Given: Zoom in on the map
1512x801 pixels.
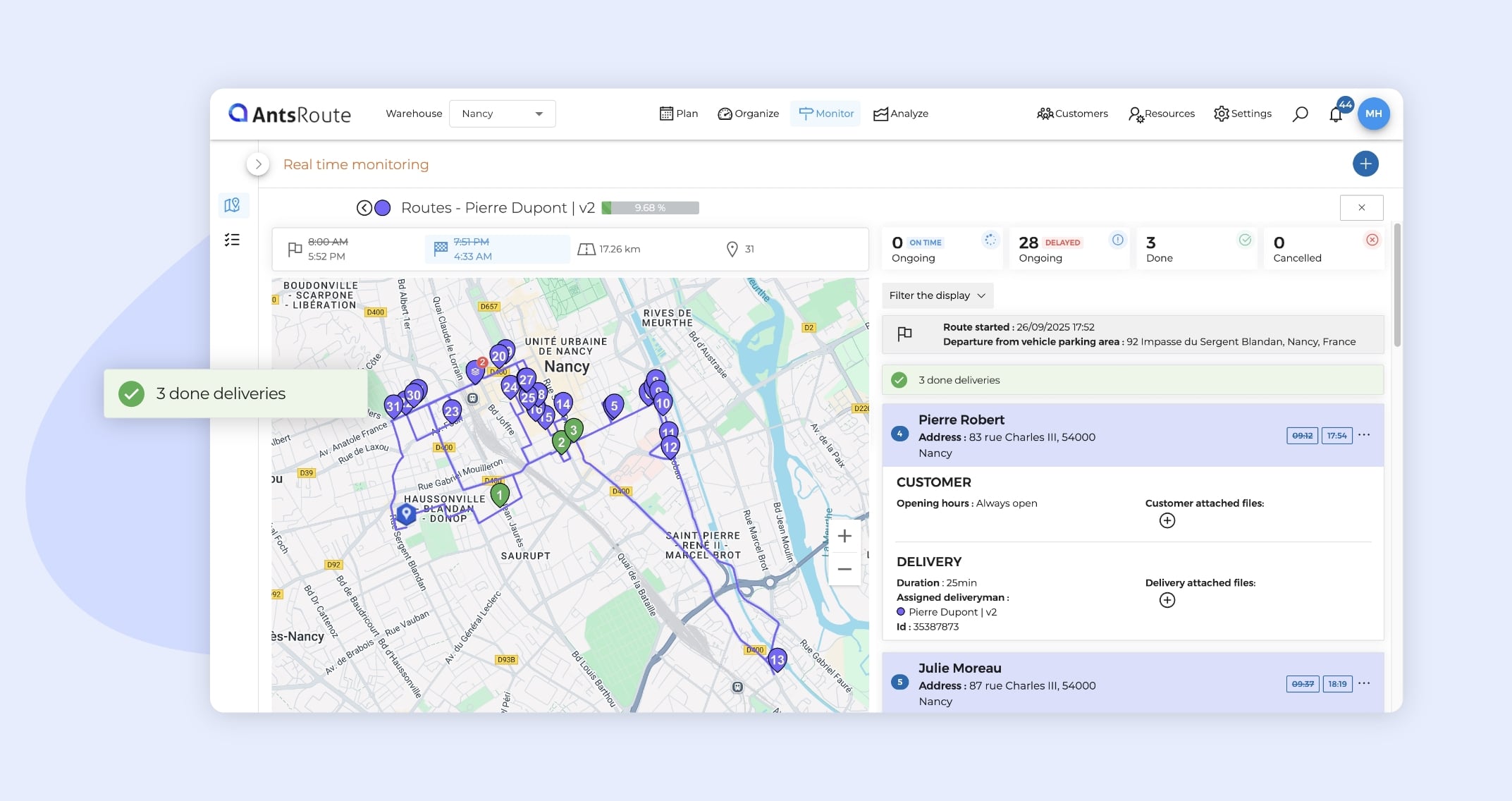Looking at the screenshot, I should [x=844, y=537].
